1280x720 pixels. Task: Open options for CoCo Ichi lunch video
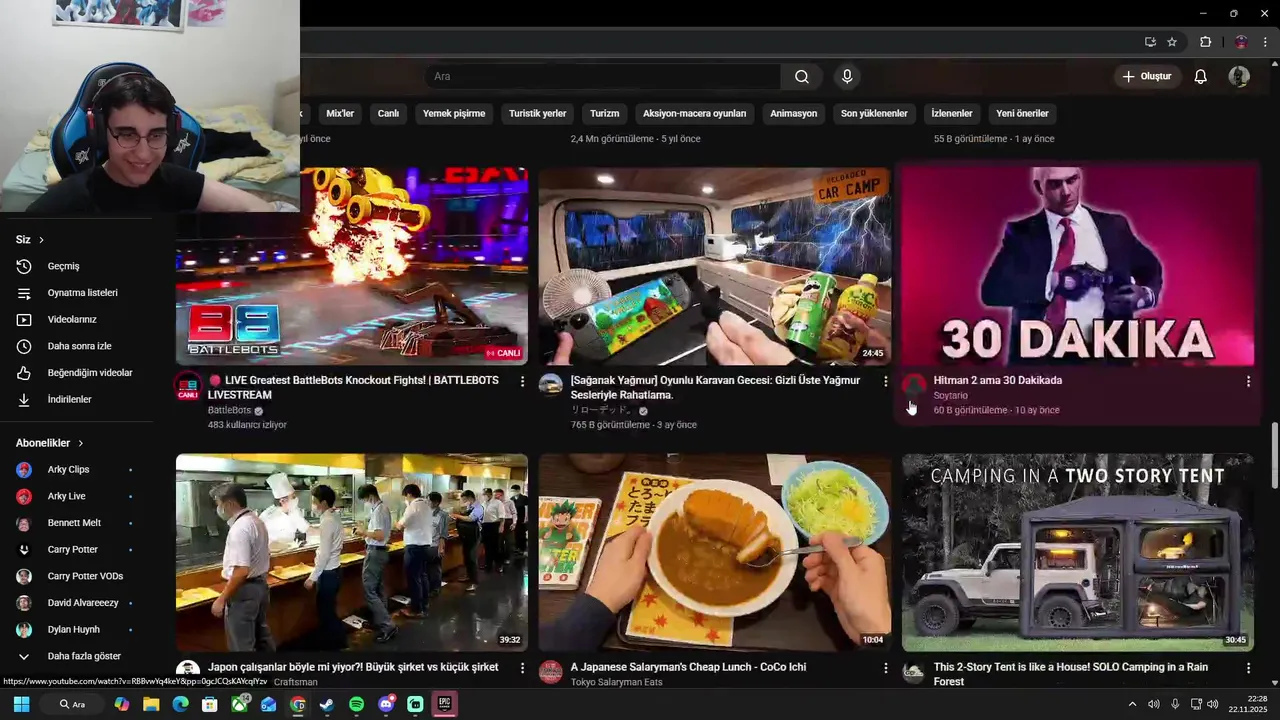pyautogui.click(x=885, y=667)
